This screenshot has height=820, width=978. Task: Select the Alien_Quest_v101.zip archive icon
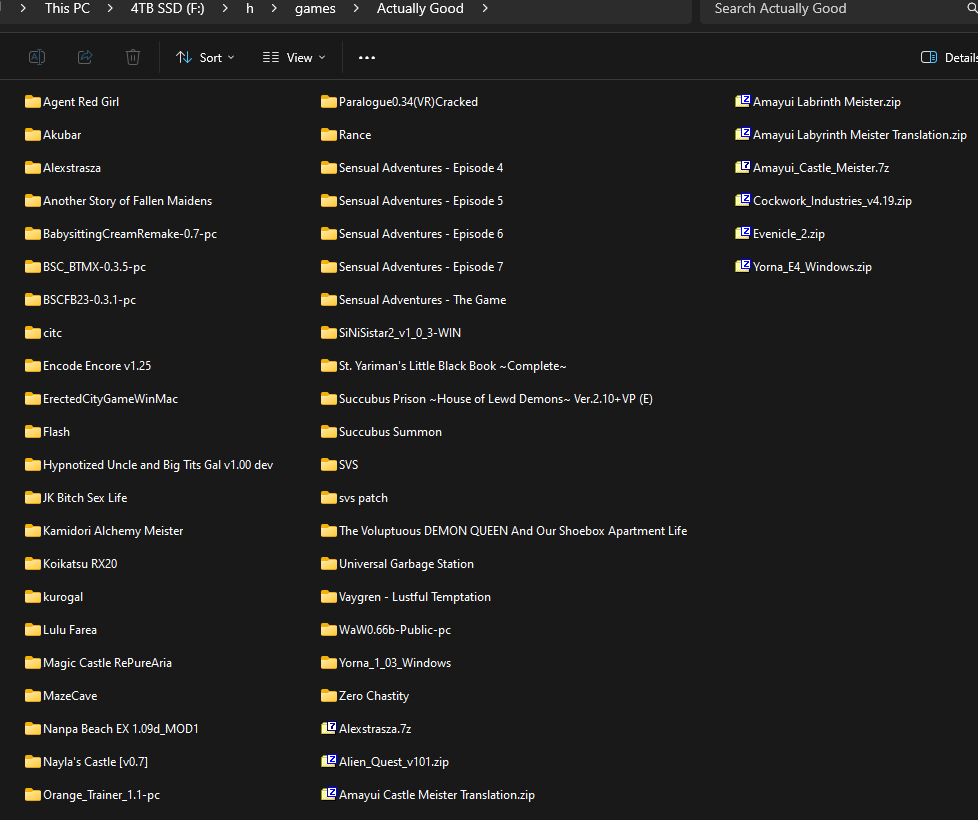329,761
